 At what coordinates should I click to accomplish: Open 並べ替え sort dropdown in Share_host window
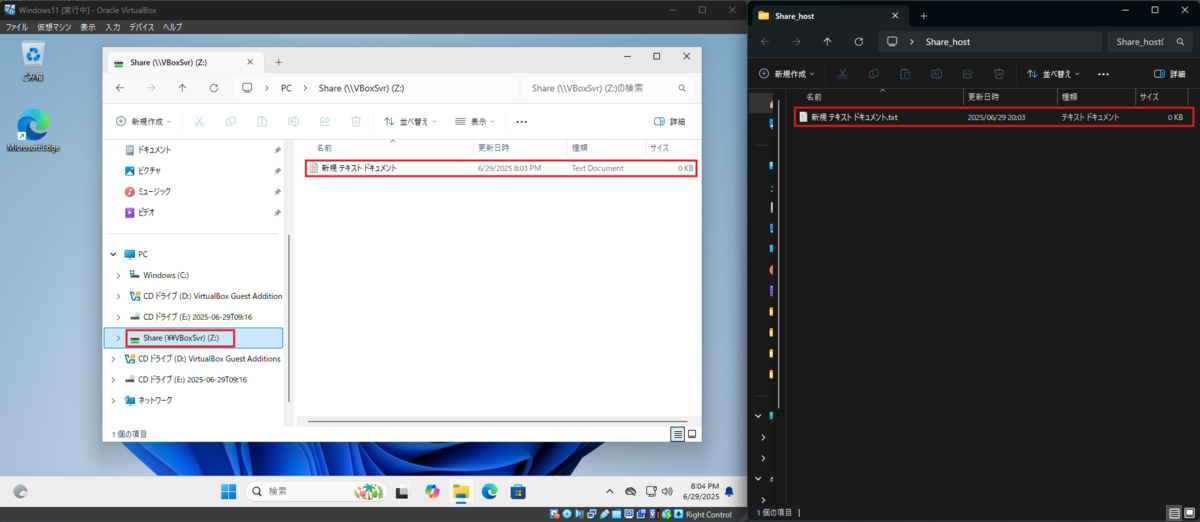click(1053, 74)
